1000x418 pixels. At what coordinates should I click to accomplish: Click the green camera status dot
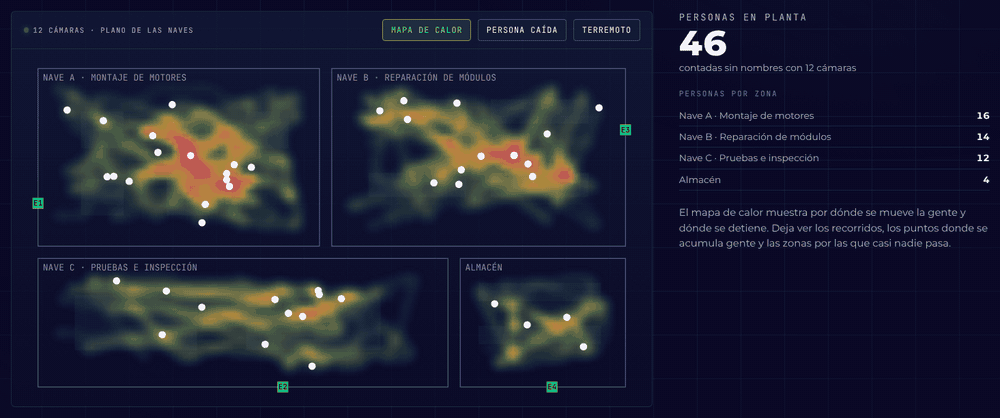pos(26,30)
